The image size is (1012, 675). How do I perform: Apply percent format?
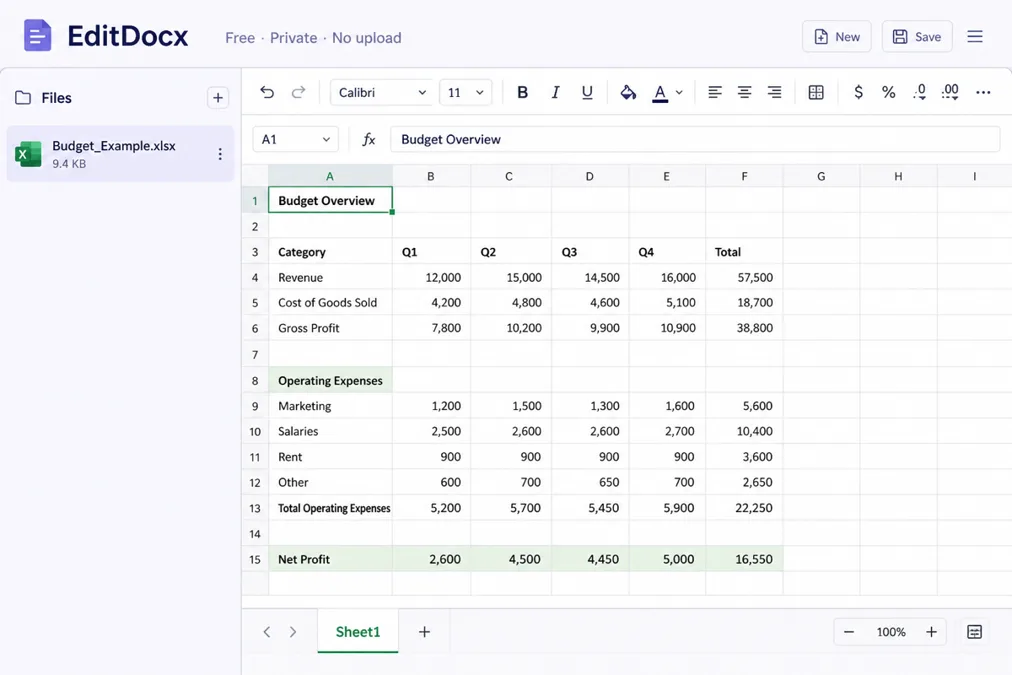889,92
